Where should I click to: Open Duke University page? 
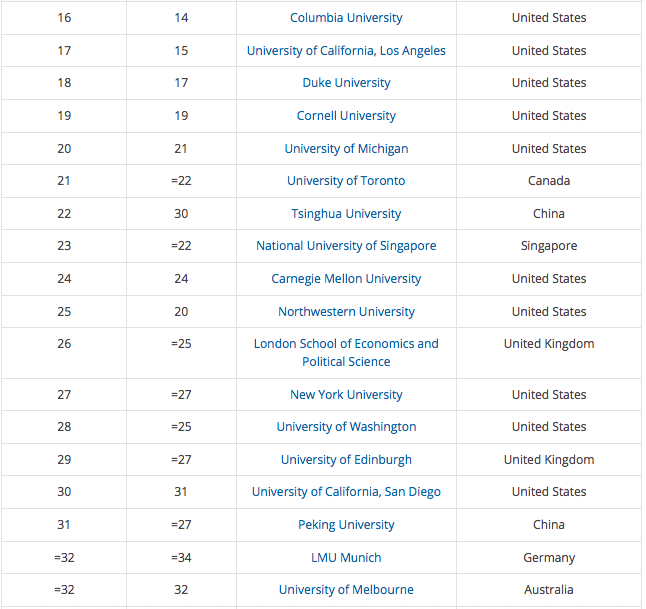tap(346, 83)
